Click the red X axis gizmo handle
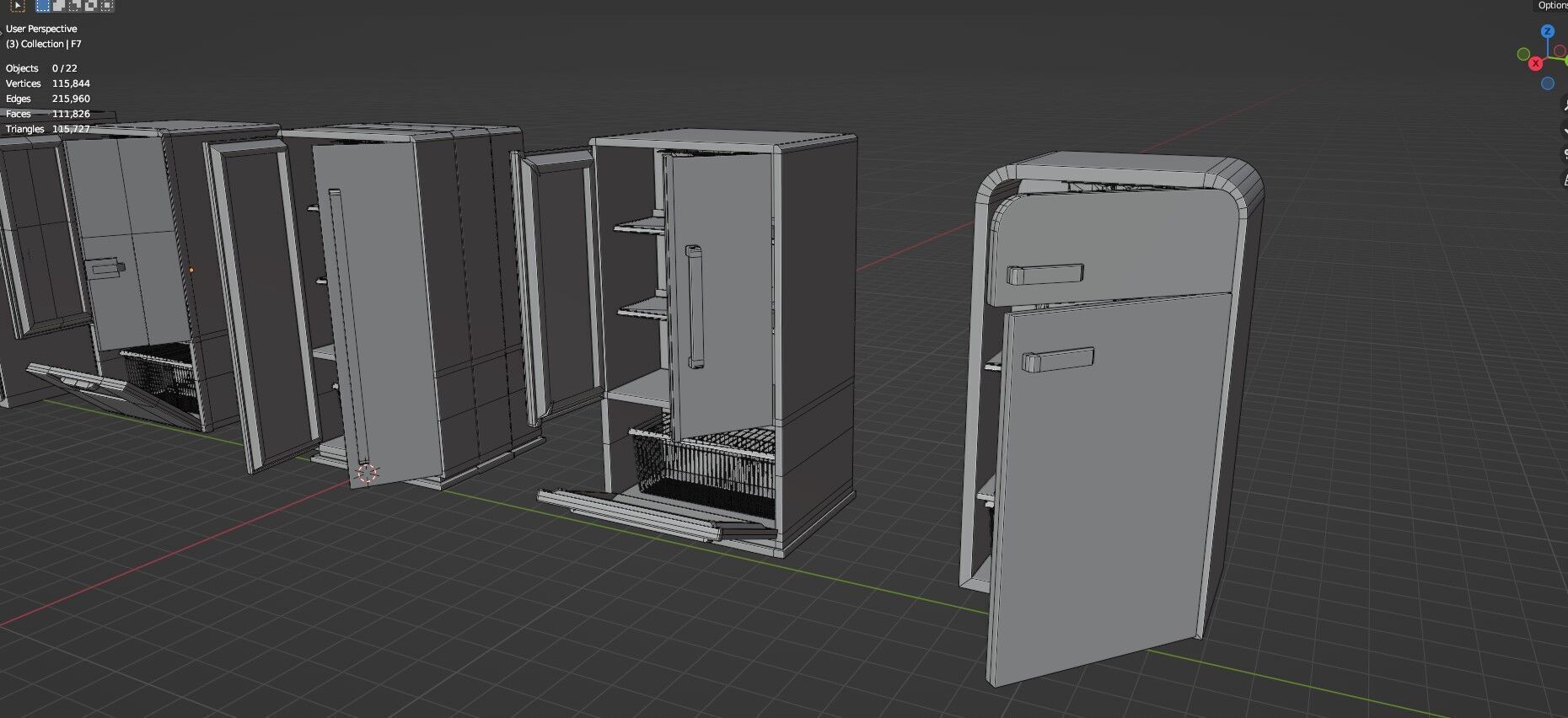This screenshot has height=718, width=1568. (1536, 63)
